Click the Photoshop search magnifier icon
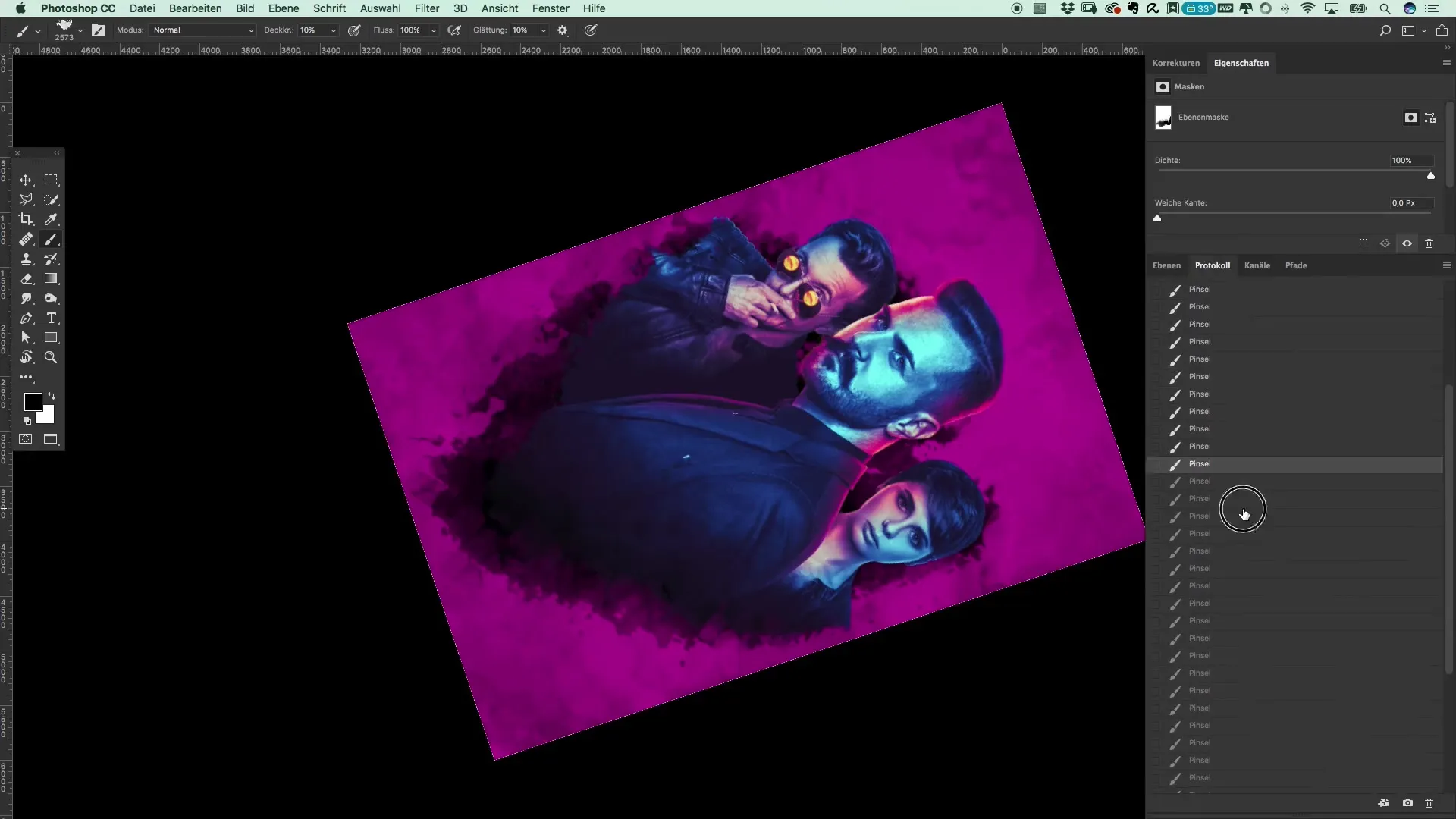The height and width of the screenshot is (819, 1456). 1385,30
